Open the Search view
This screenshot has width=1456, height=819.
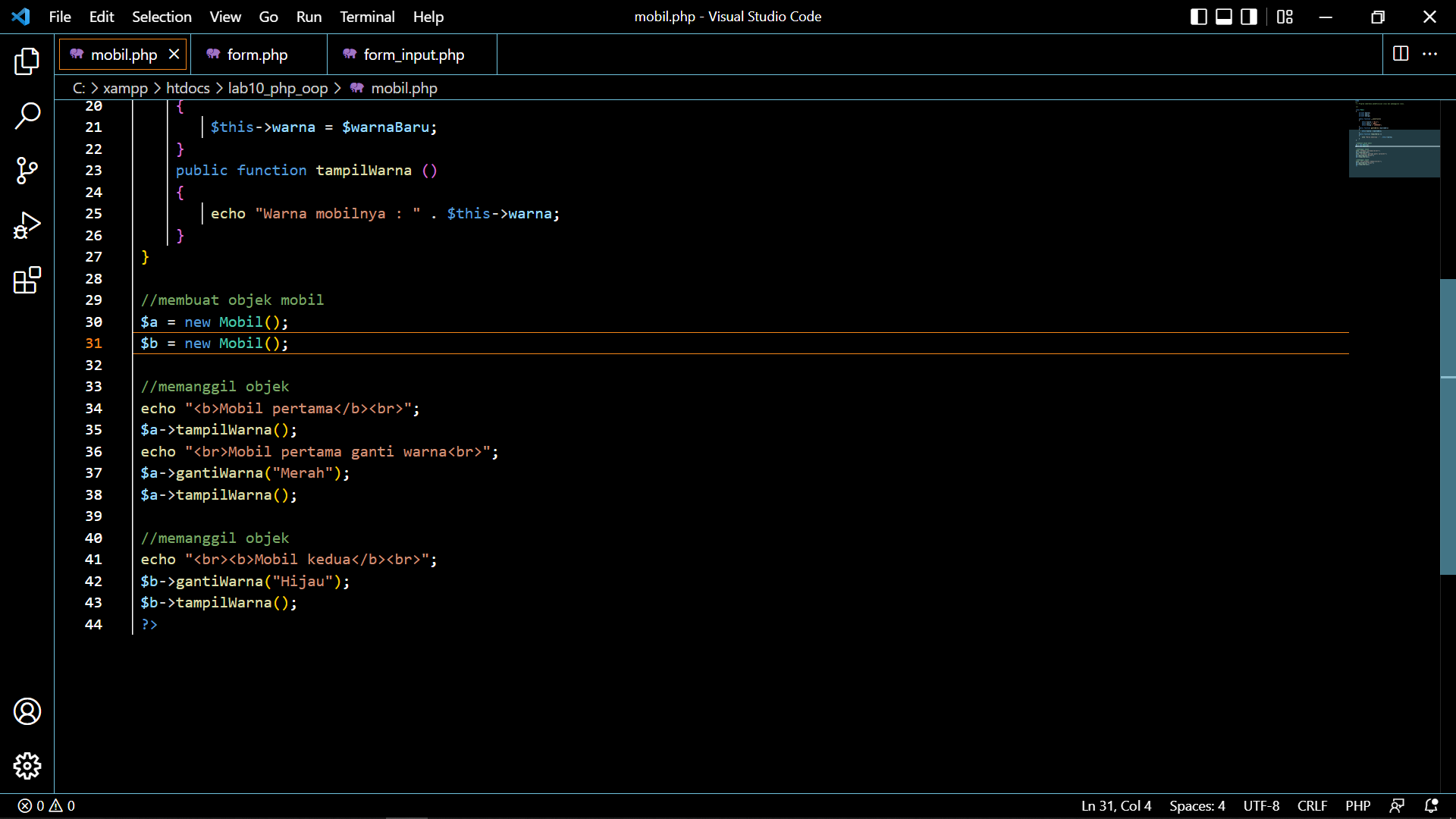pos(27,116)
